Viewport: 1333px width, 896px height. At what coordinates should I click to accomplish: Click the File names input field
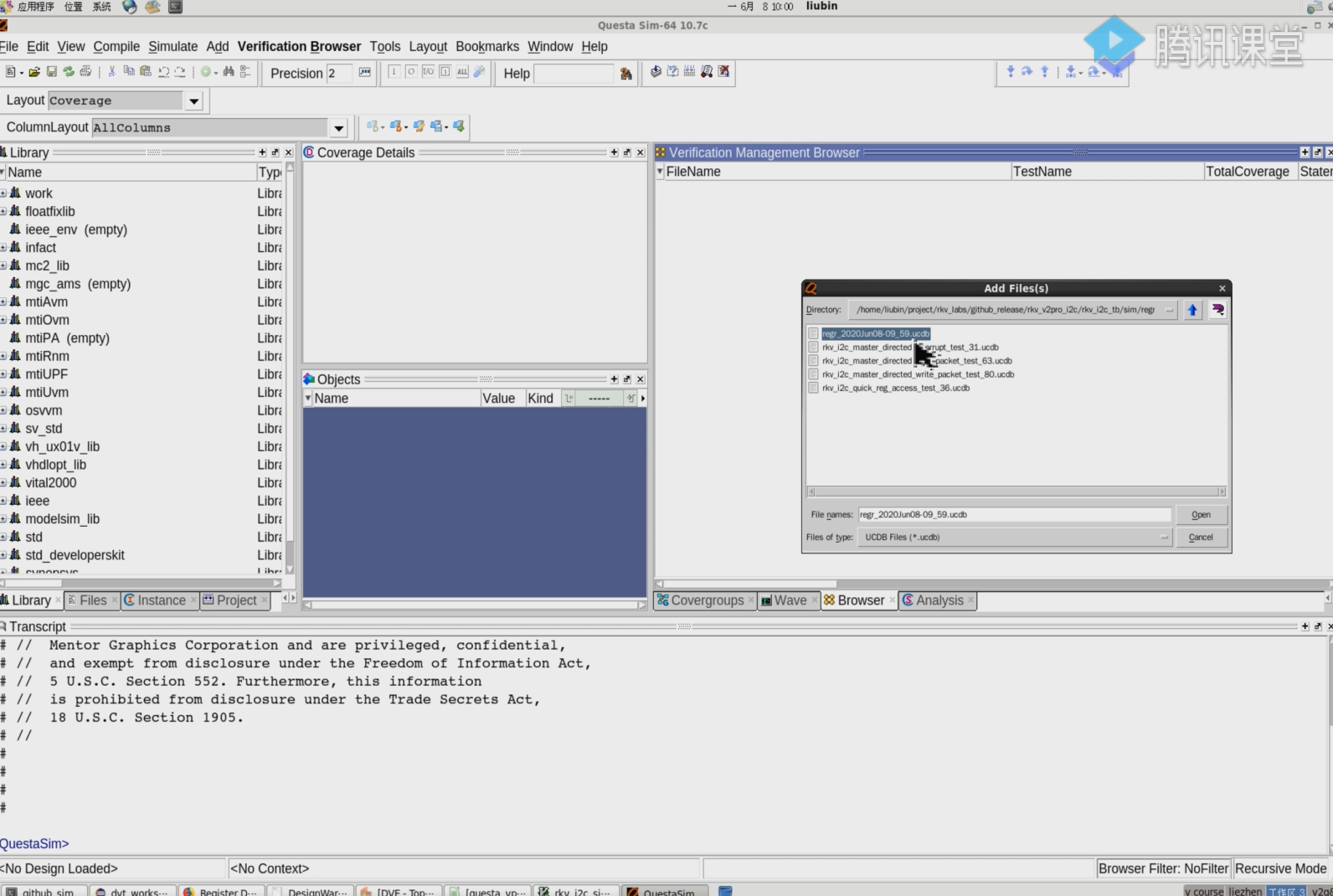click(x=1014, y=515)
